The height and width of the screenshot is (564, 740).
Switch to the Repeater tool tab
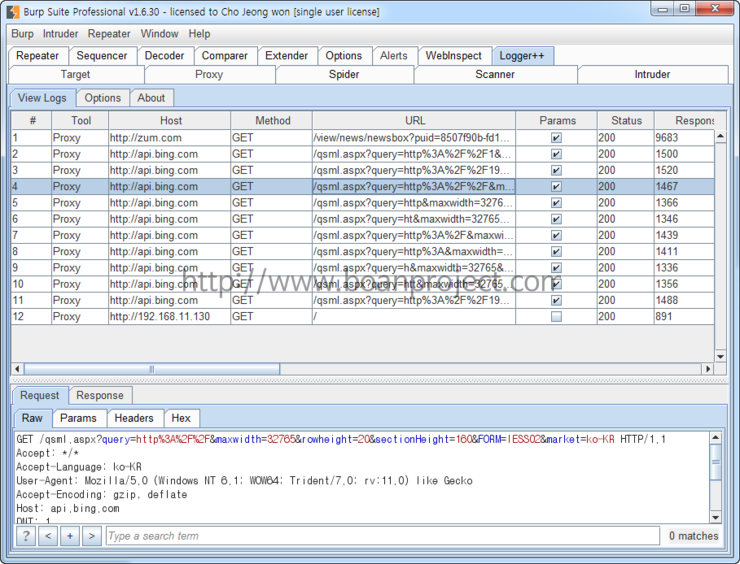click(x=38, y=56)
